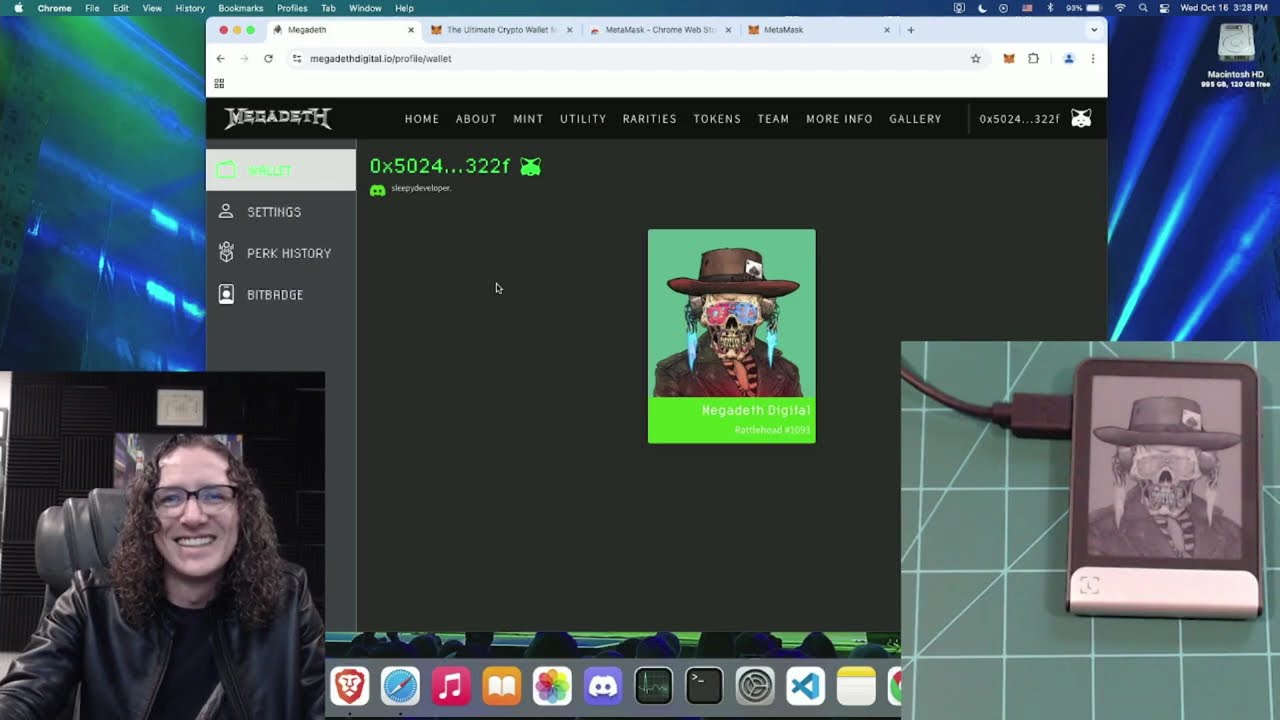Screen dimensions: 1280x720
Task: Open the RARITIES nav link
Action: (x=650, y=119)
